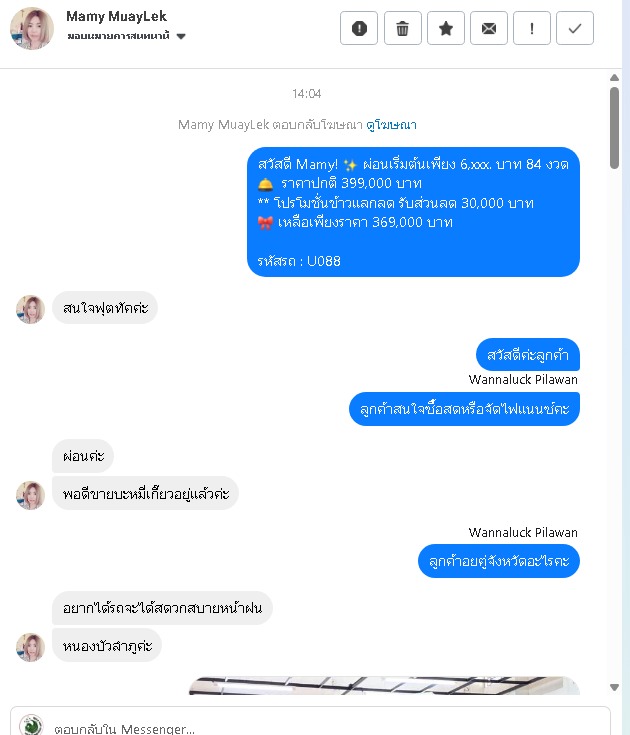
Task: Open the partially visible image attachment
Action: (x=384, y=685)
